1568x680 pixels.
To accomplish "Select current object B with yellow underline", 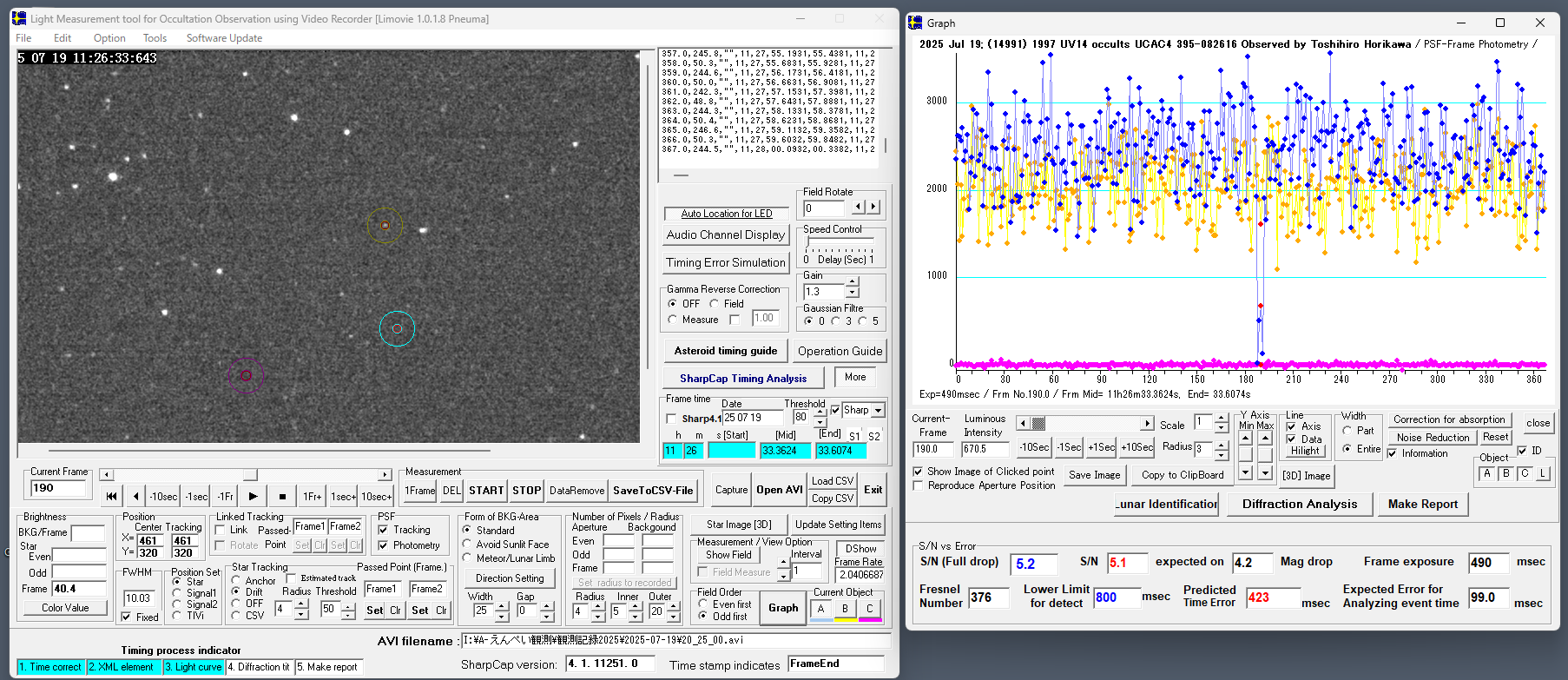I will click(845, 609).
